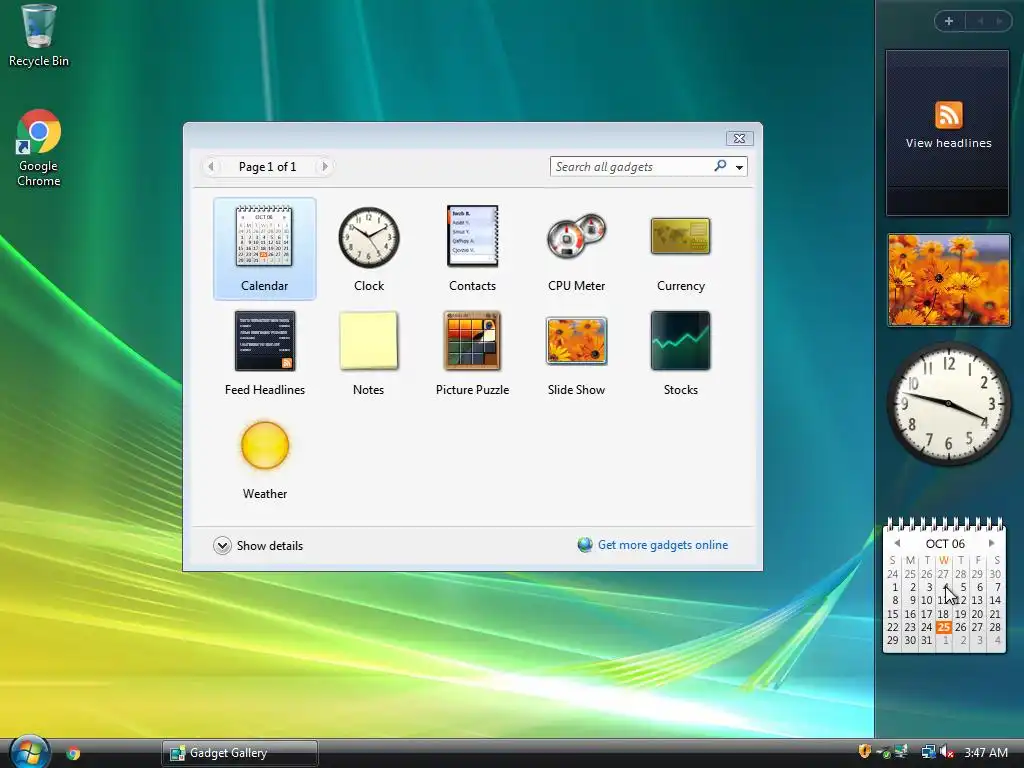This screenshot has width=1024, height=768.
Task: Select the Weather gadget icon
Action: pyautogui.click(x=264, y=445)
